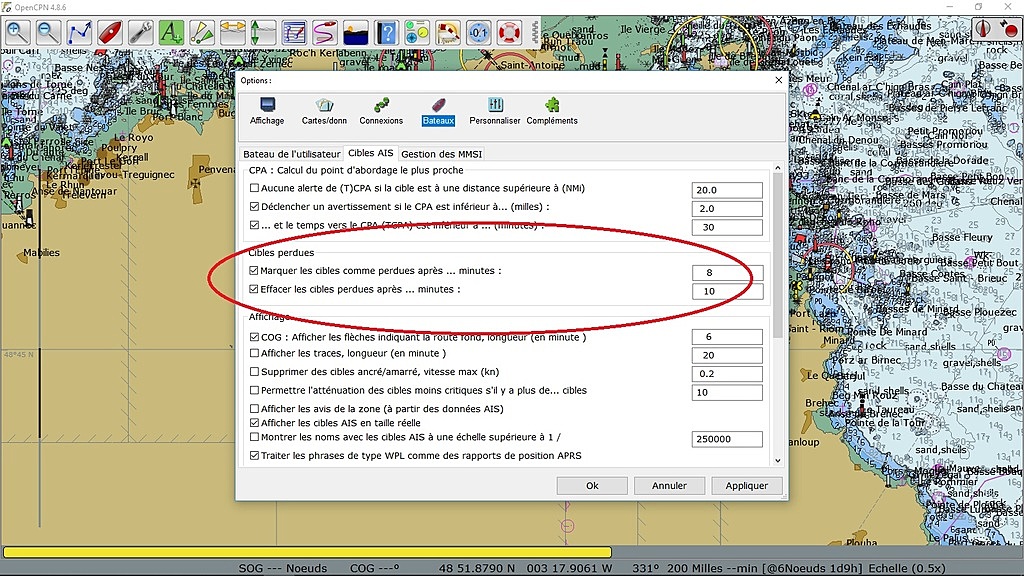Toggle the TCPA time '... et le temps' checkbox
The width and height of the screenshot is (1024, 576).
(x=254, y=225)
